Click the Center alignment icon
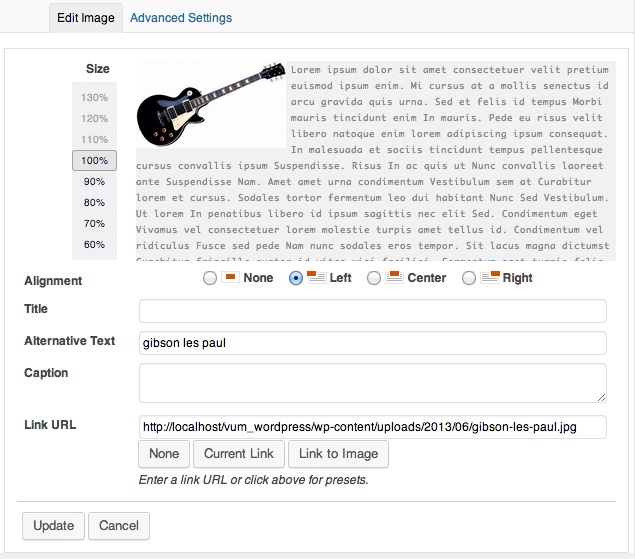 click(394, 277)
